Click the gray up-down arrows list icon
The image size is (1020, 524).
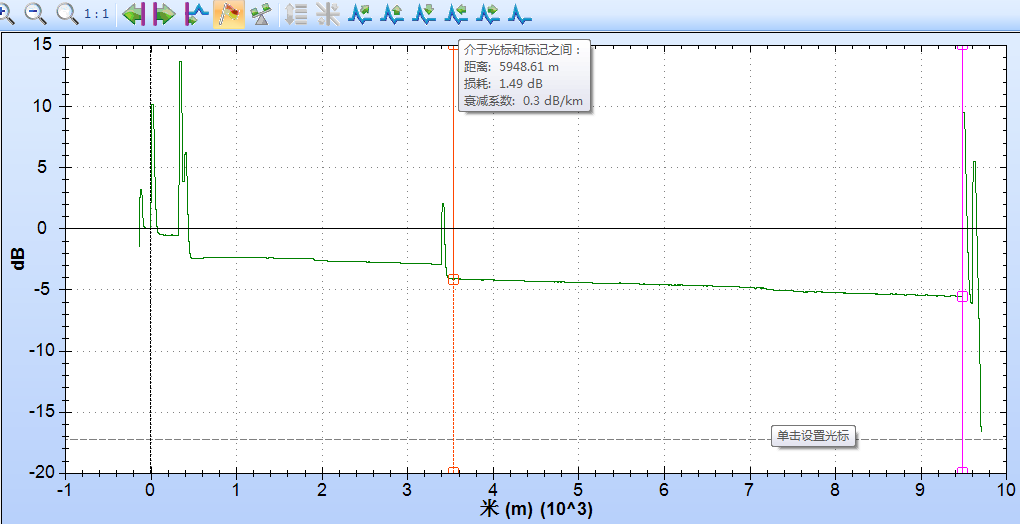click(x=296, y=14)
